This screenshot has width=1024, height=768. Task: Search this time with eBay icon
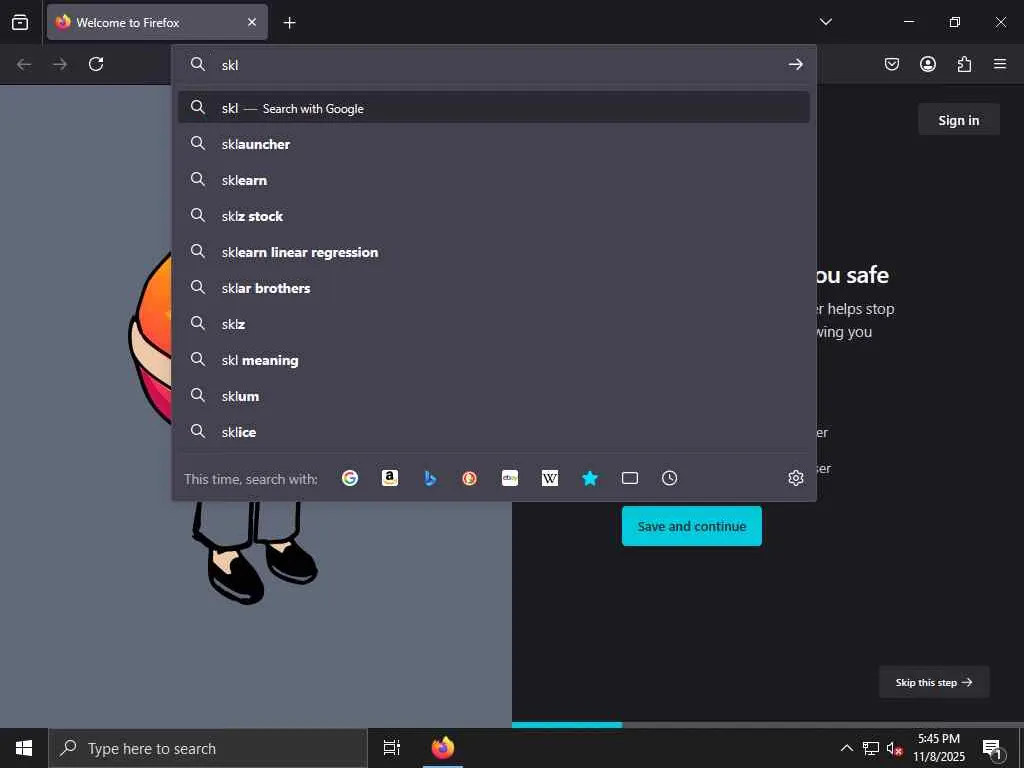point(510,478)
